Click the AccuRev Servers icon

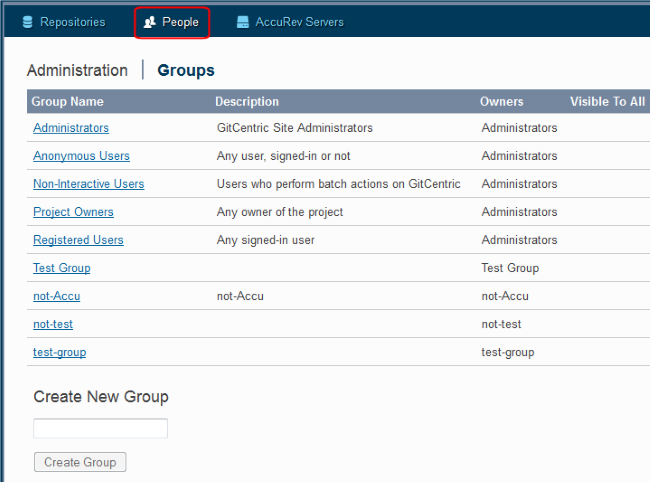tap(243, 22)
